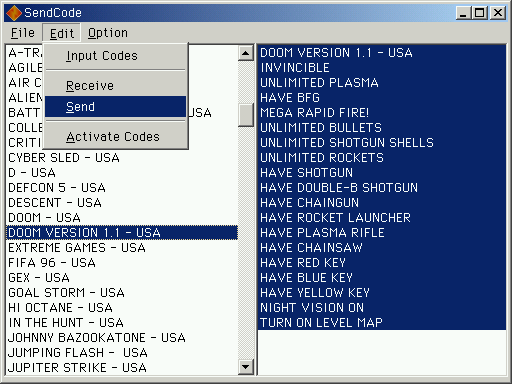This screenshot has width=512, height=384.
Task: Select the INVINCIBLE code
Action: click(x=382, y=68)
